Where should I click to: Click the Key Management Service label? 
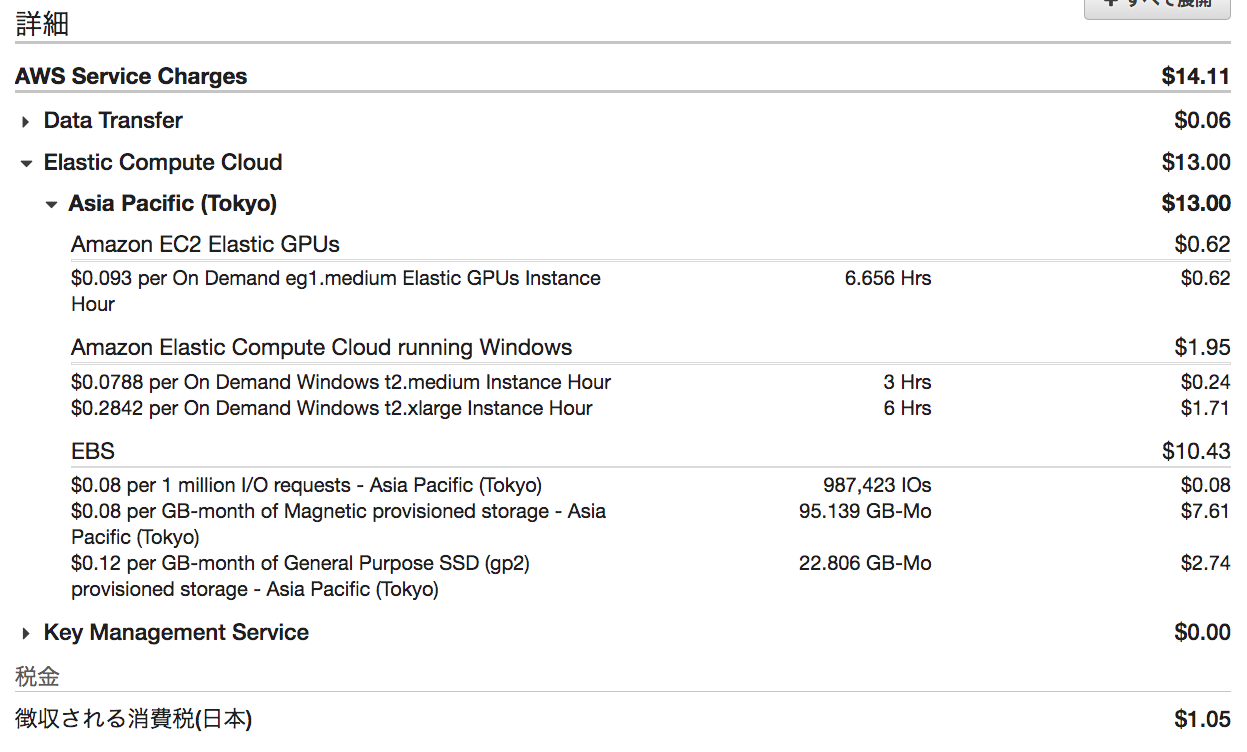tap(176, 633)
